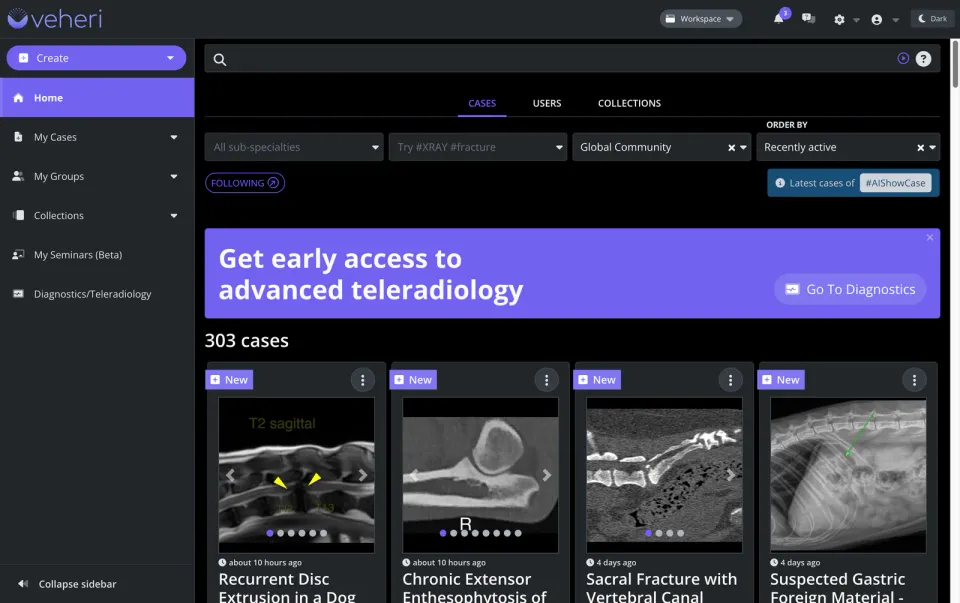Viewport: 960px width, 603px height.
Task: Open the settings gear menu
Action: click(x=839, y=20)
